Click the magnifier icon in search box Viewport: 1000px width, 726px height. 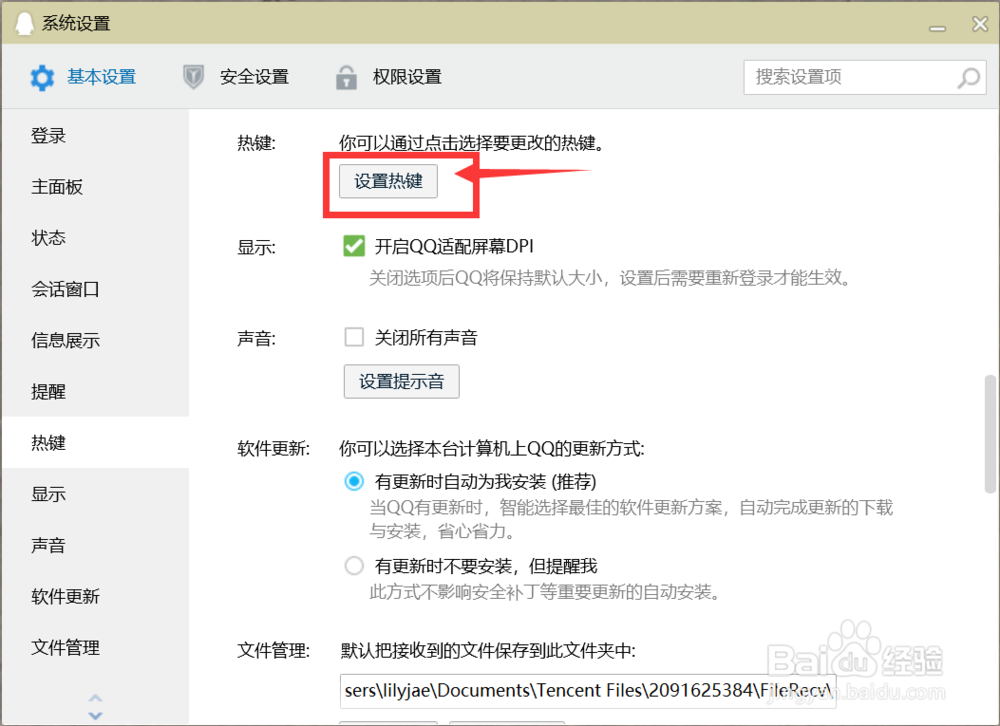coord(969,78)
